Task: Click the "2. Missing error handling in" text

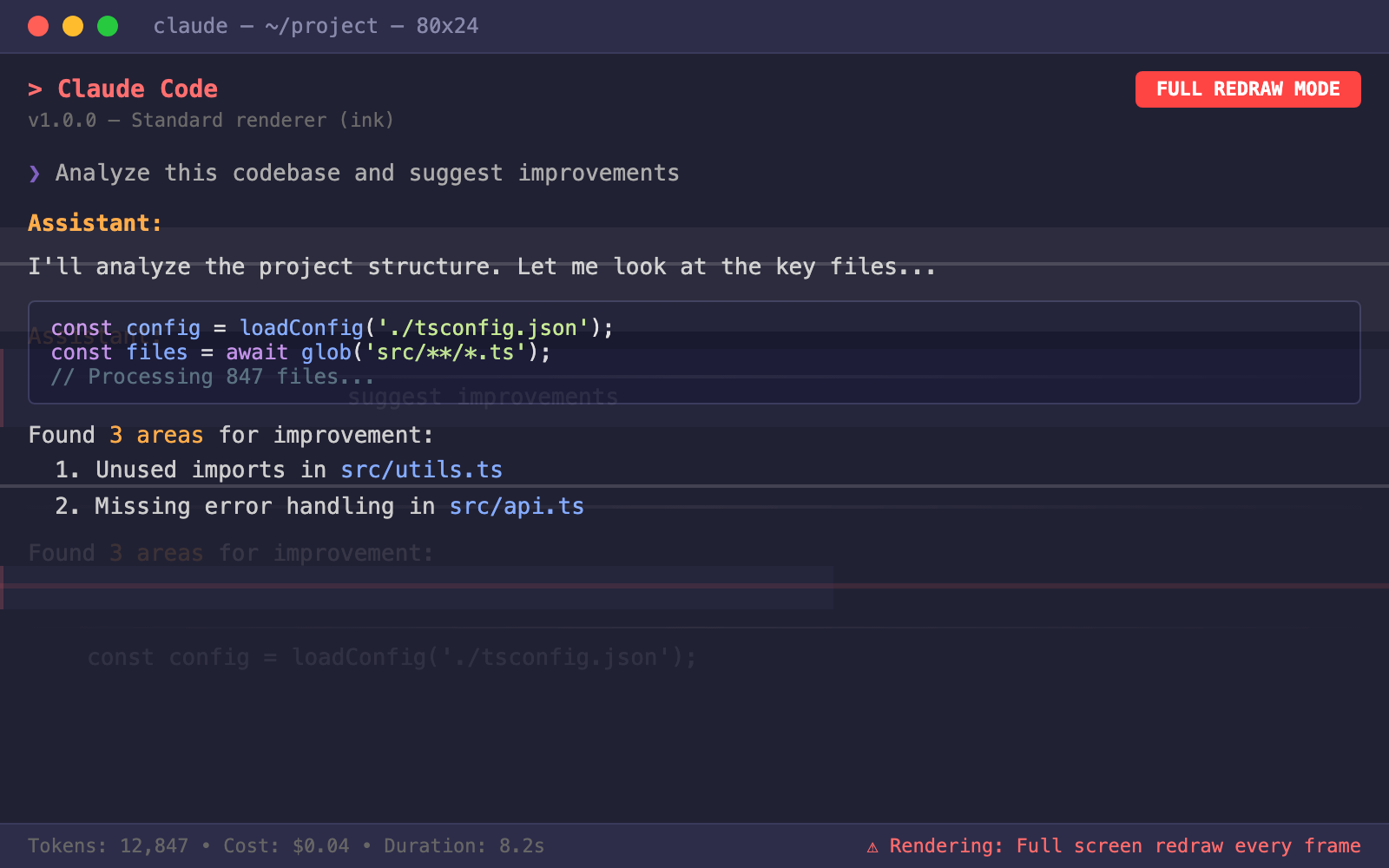Action: (245, 506)
